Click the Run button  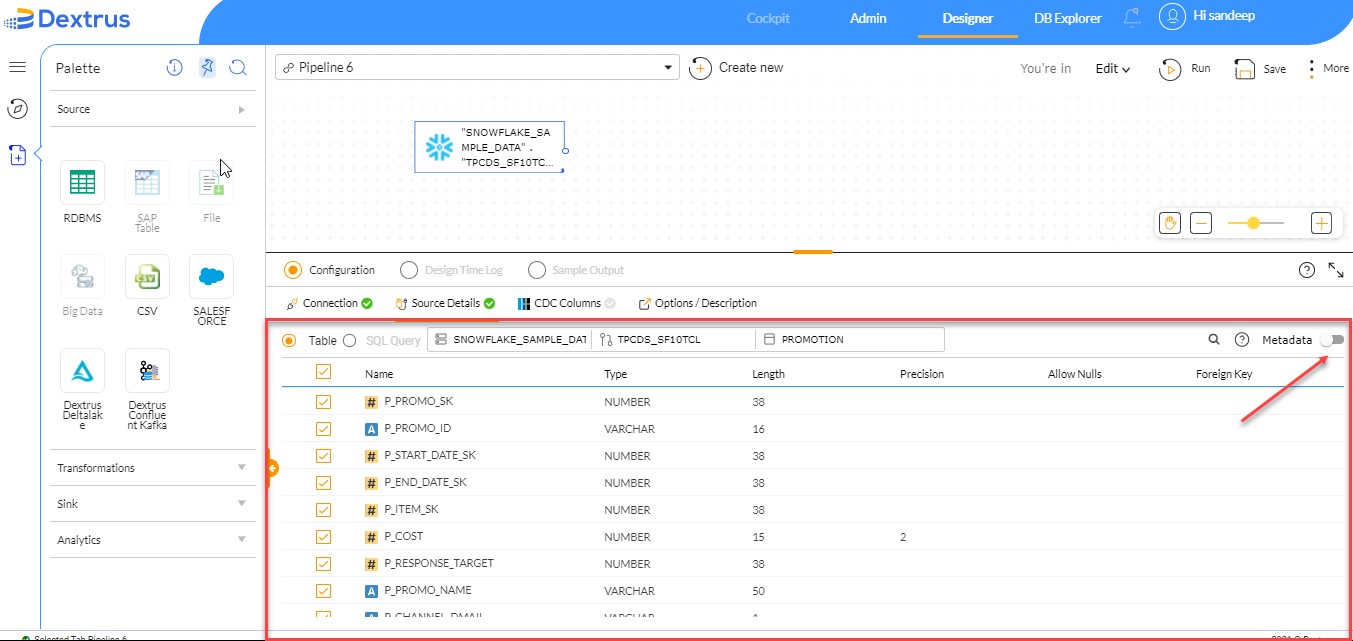pyautogui.click(x=1185, y=69)
